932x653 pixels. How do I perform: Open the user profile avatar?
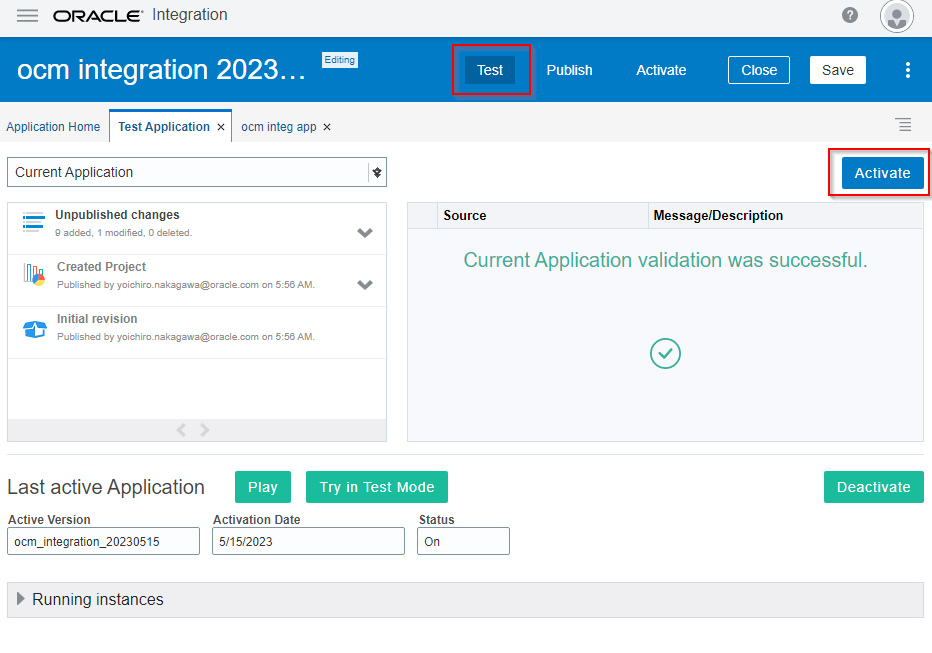click(896, 16)
